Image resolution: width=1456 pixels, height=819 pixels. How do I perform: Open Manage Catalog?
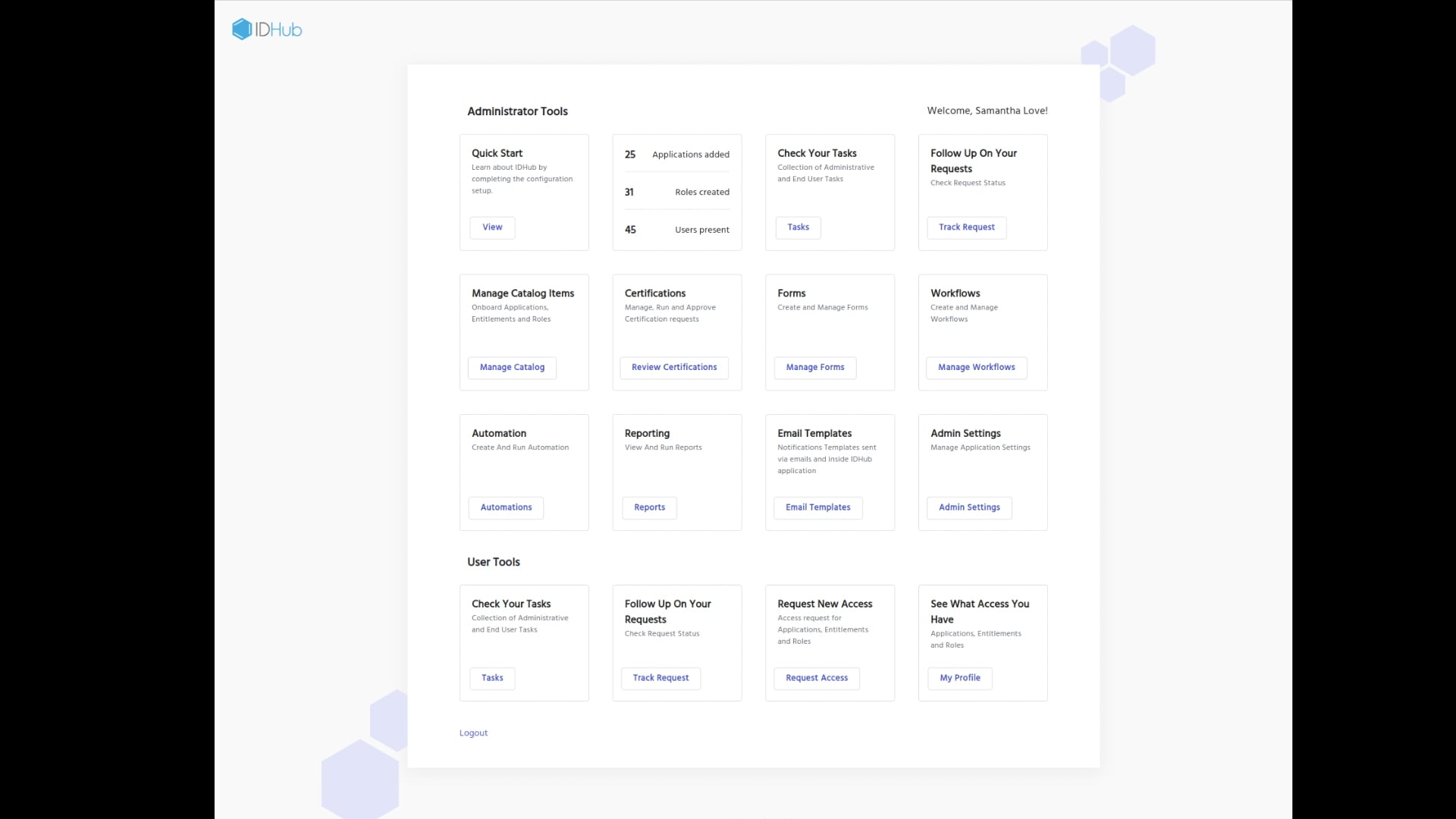(512, 368)
